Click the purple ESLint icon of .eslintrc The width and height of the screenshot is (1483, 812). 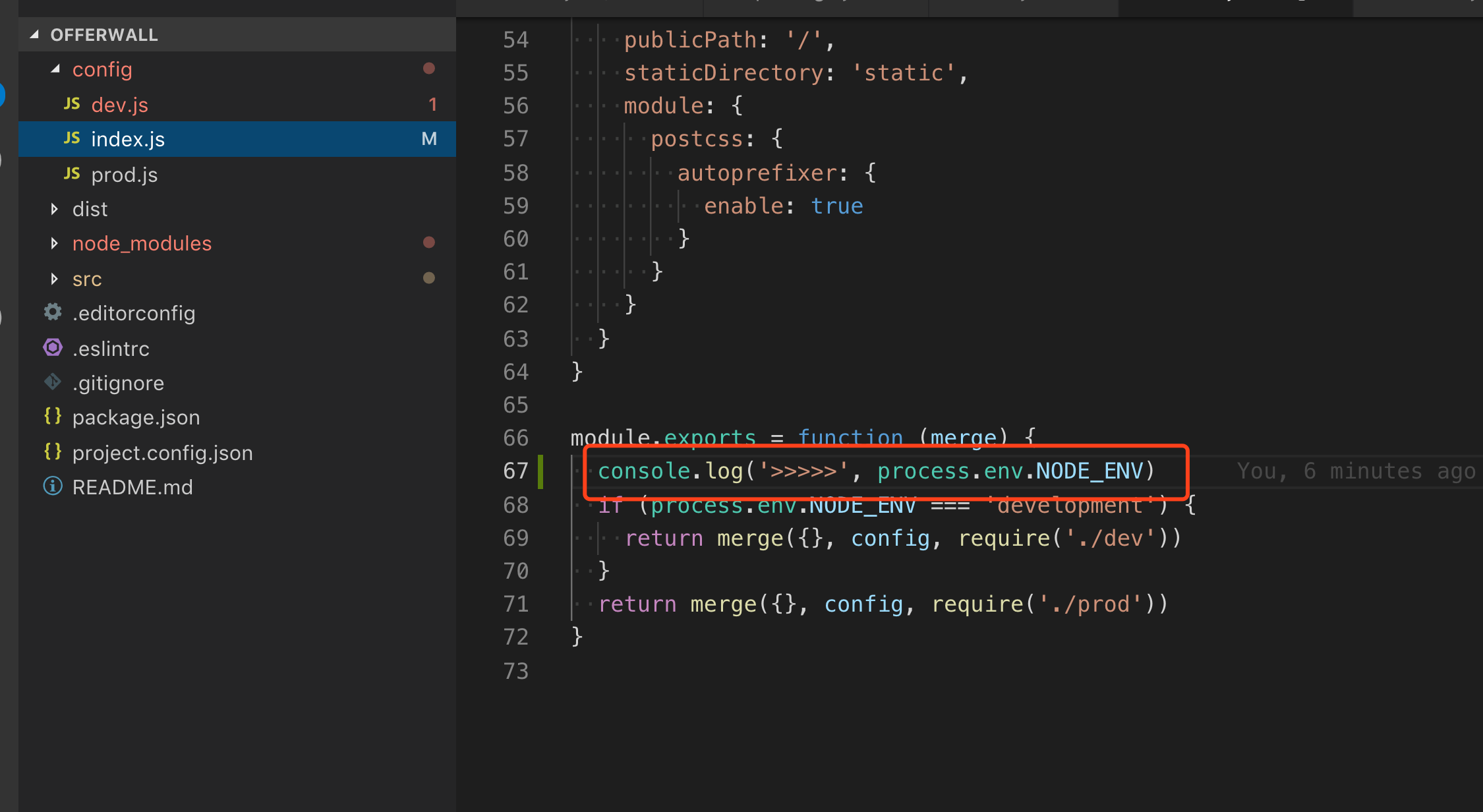(x=53, y=347)
